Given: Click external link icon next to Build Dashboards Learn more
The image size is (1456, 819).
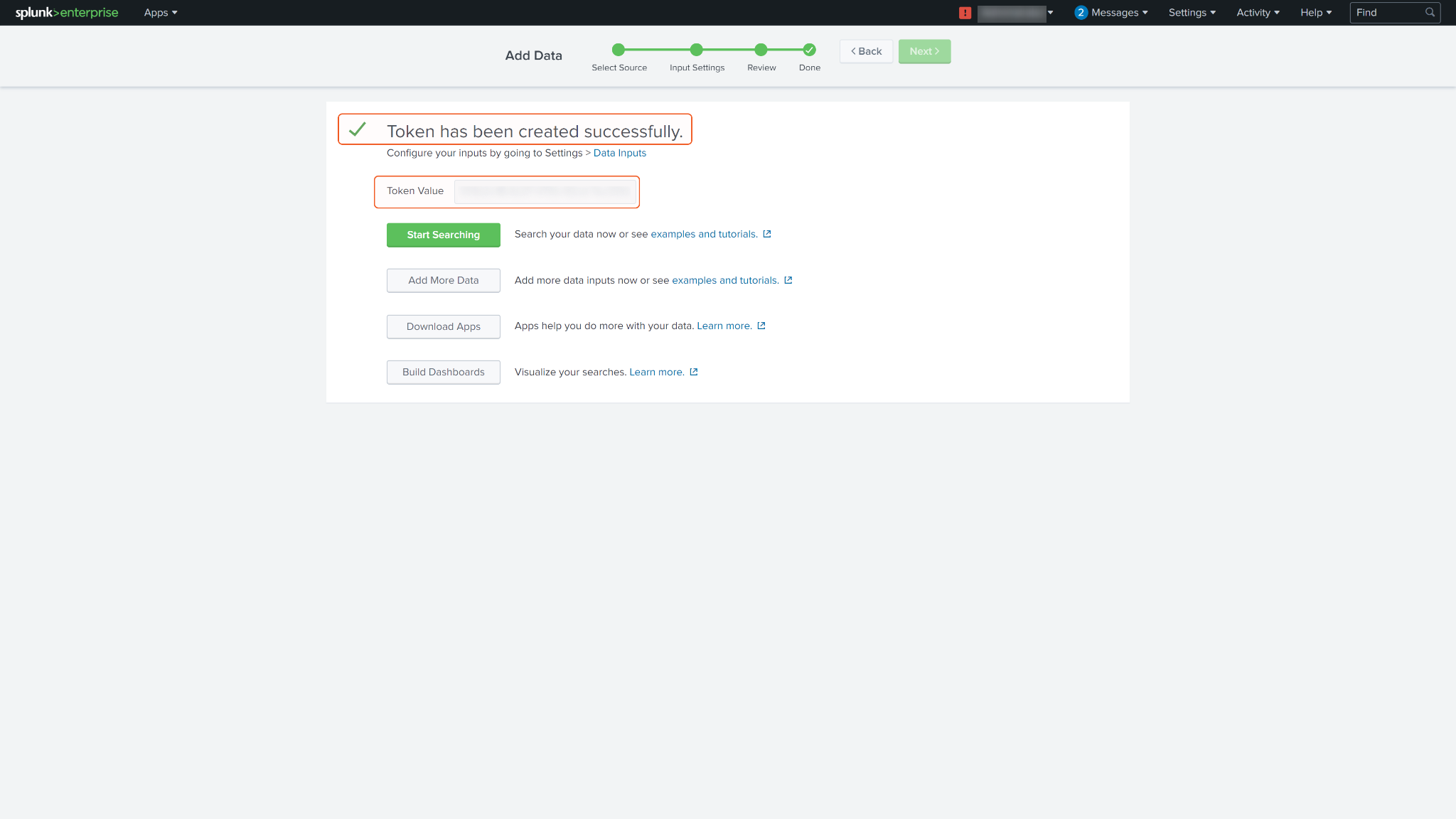Looking at the screenshot, I should [x=694, y=372].
